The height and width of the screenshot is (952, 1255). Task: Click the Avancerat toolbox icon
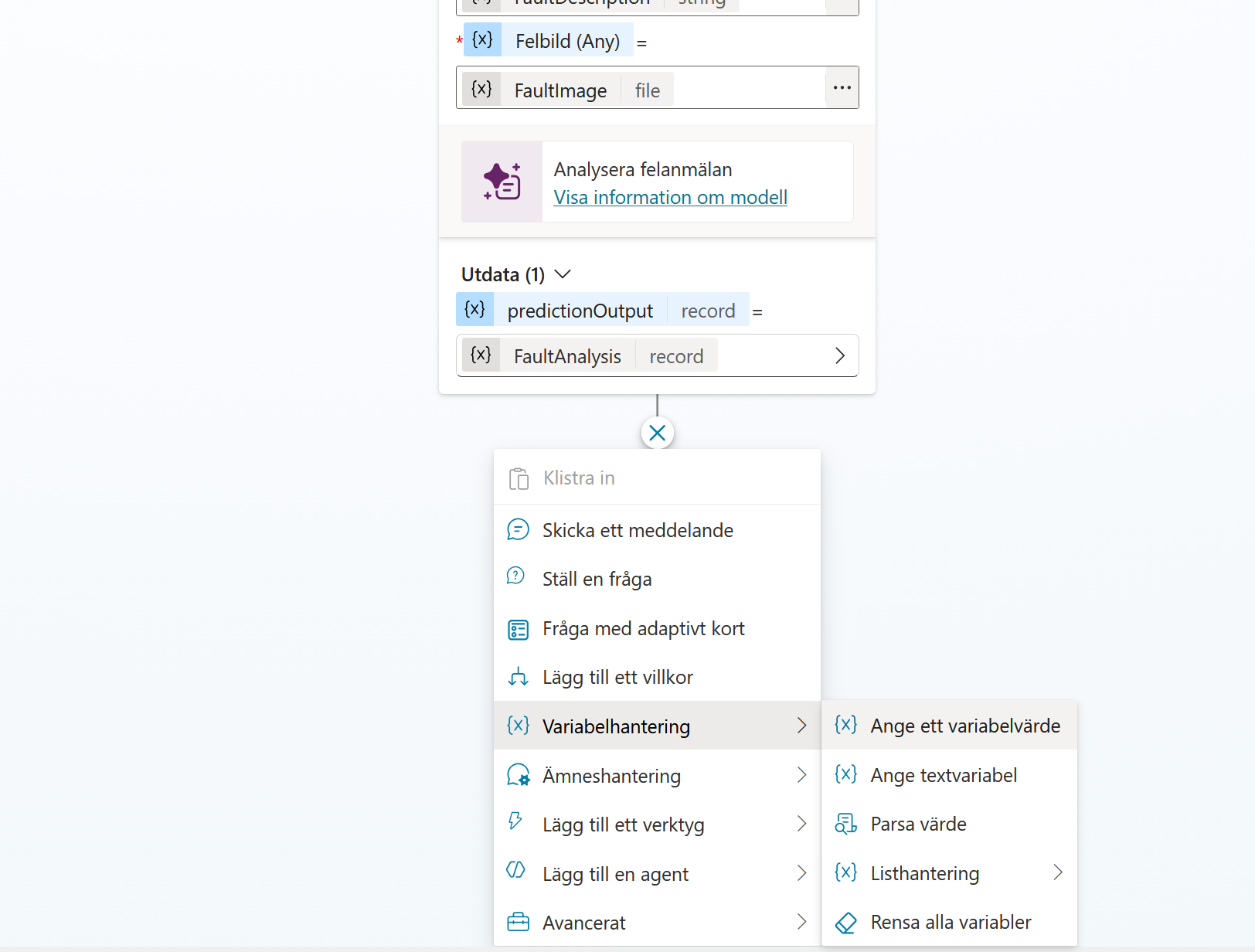point(518,923)
